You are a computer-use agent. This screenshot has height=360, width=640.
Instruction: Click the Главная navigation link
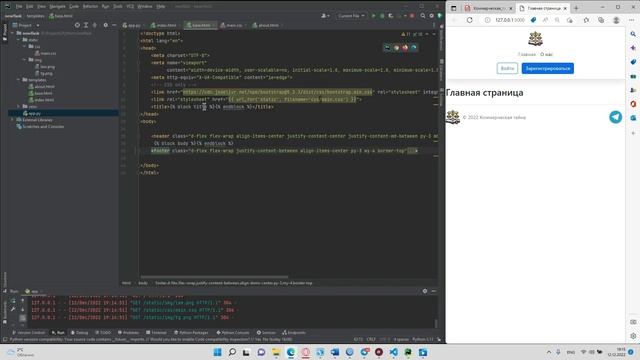tap(527, 54)
